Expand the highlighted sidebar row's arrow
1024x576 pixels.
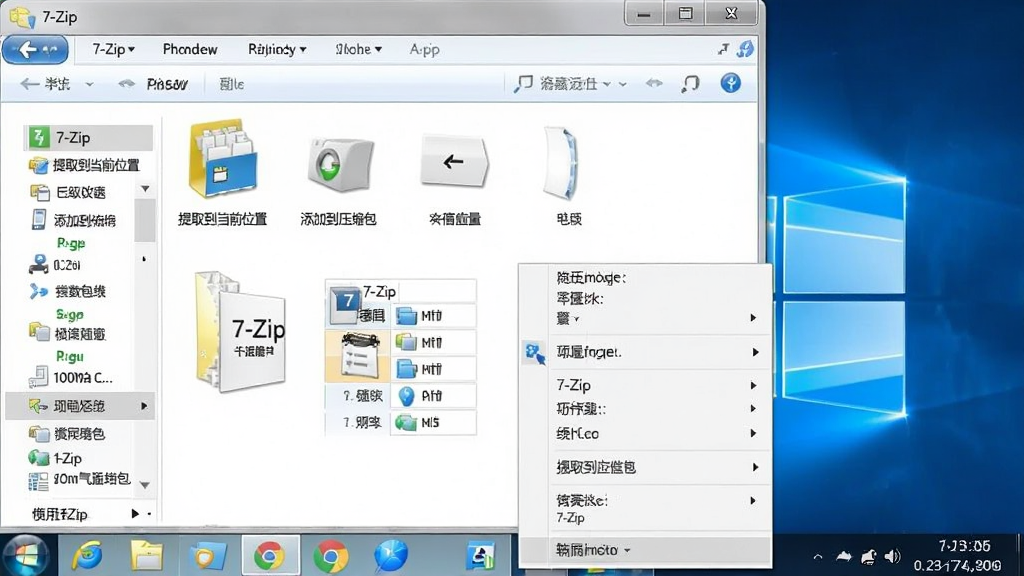tap(144, 406)
